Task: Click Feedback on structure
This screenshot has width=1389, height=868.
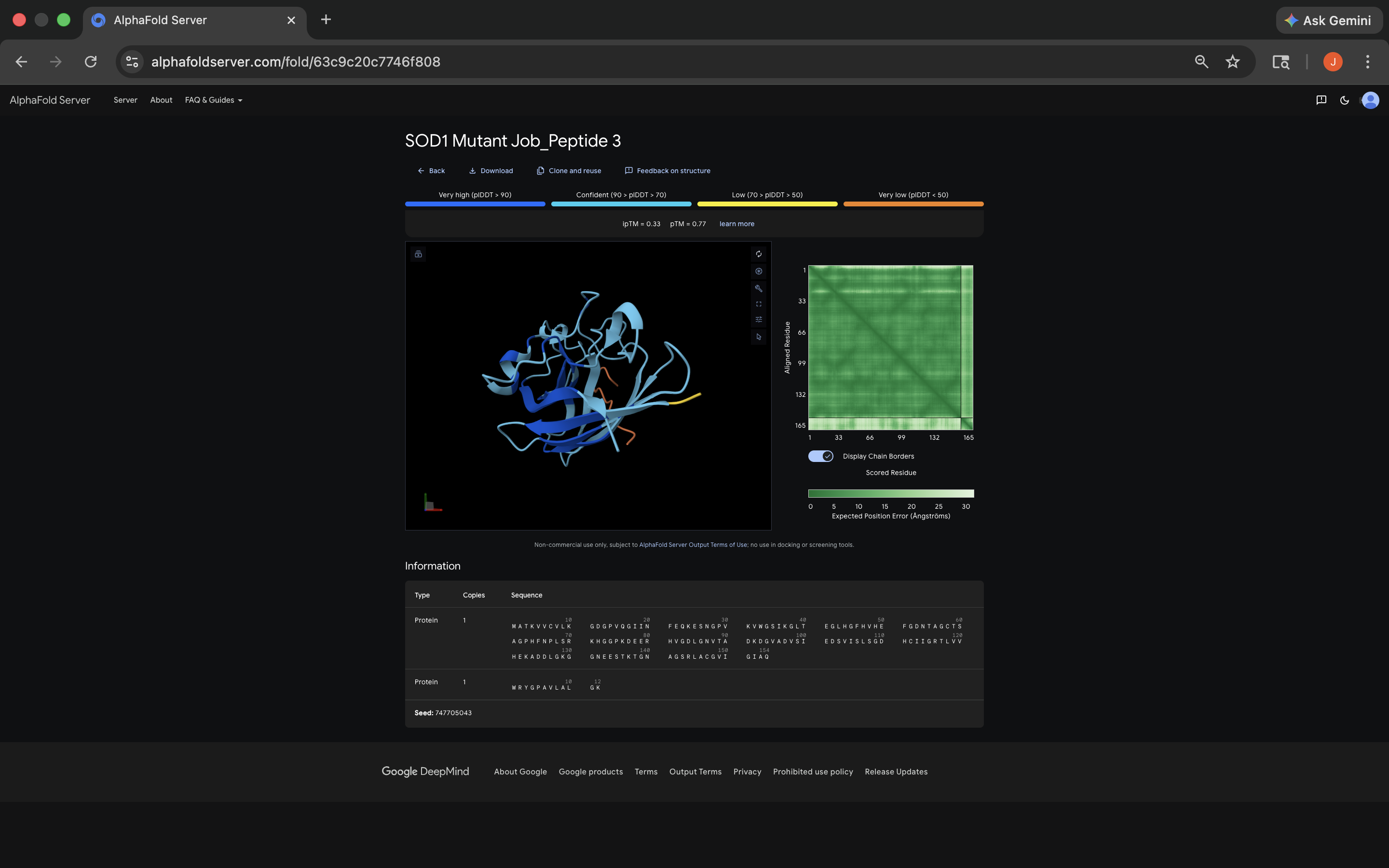Action: 667,171
